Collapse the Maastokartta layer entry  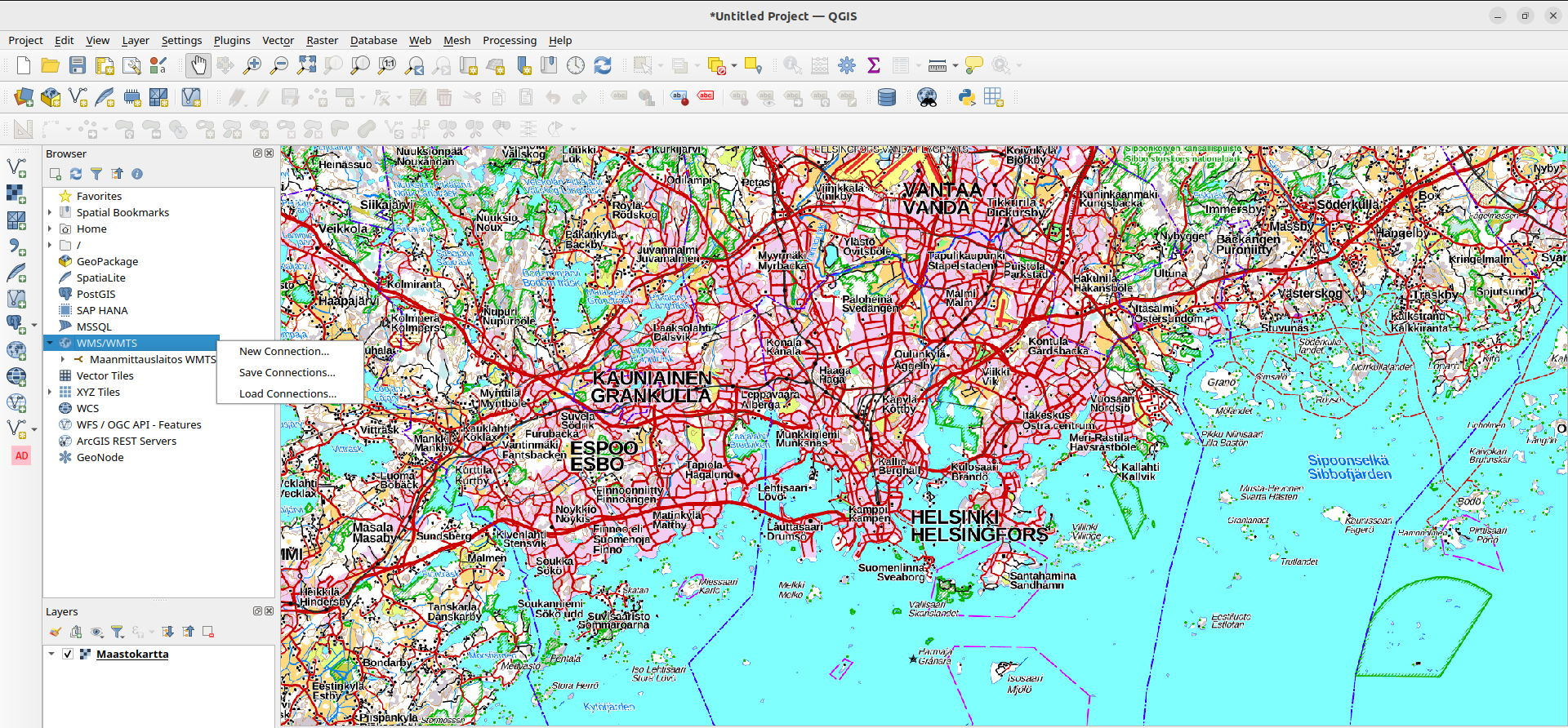[x=51, y=654]
